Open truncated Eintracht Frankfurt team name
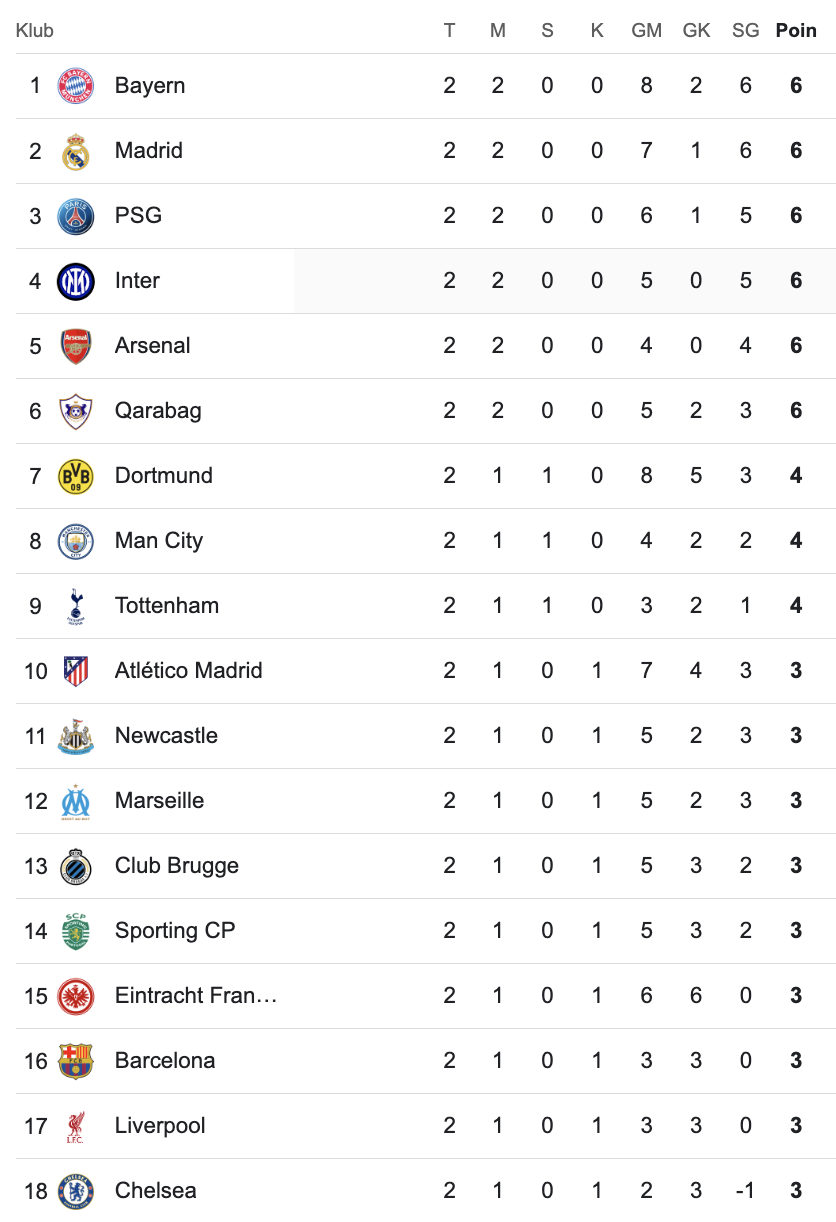Image resolution: width=836 pixels, height=1222 pixels. 196,996
